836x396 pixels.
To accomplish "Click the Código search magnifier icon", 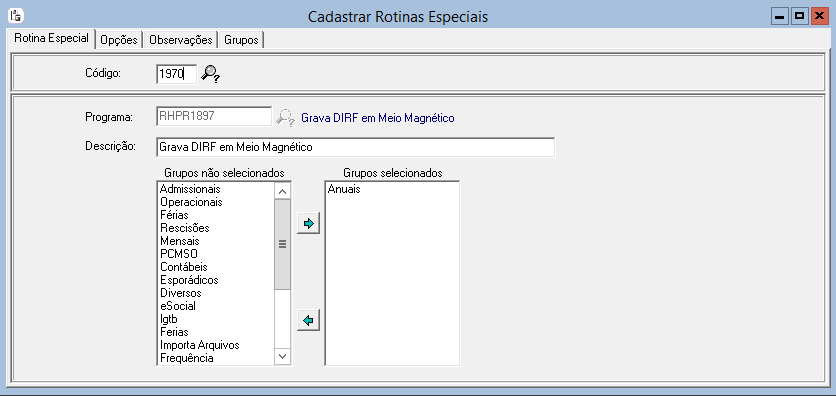I will point(210,74).
